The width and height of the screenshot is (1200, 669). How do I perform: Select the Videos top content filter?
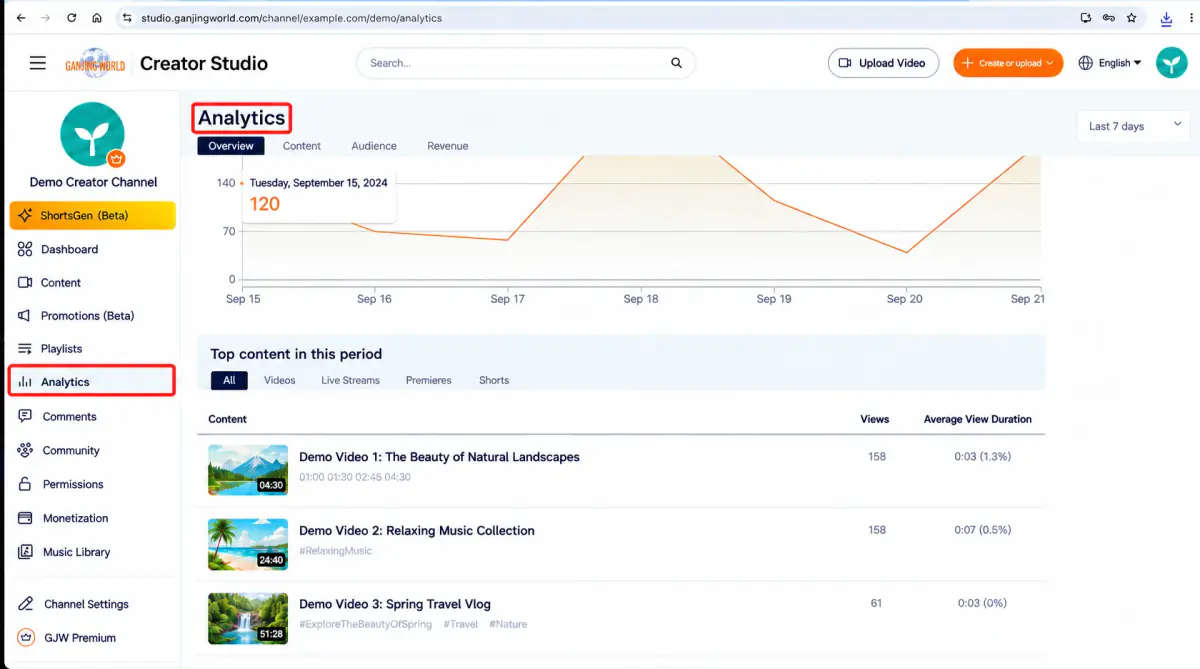pos(280,380)
